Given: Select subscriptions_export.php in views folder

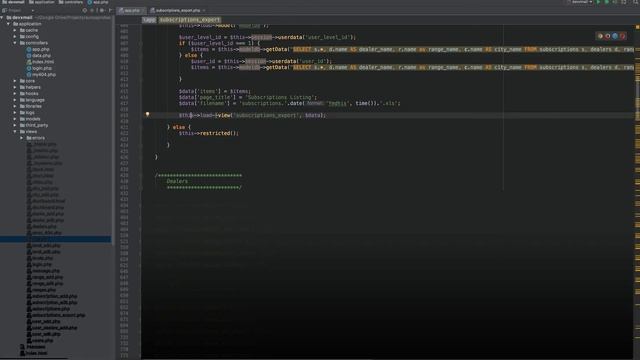Looking at the screenshot, I should pos(58,315).
